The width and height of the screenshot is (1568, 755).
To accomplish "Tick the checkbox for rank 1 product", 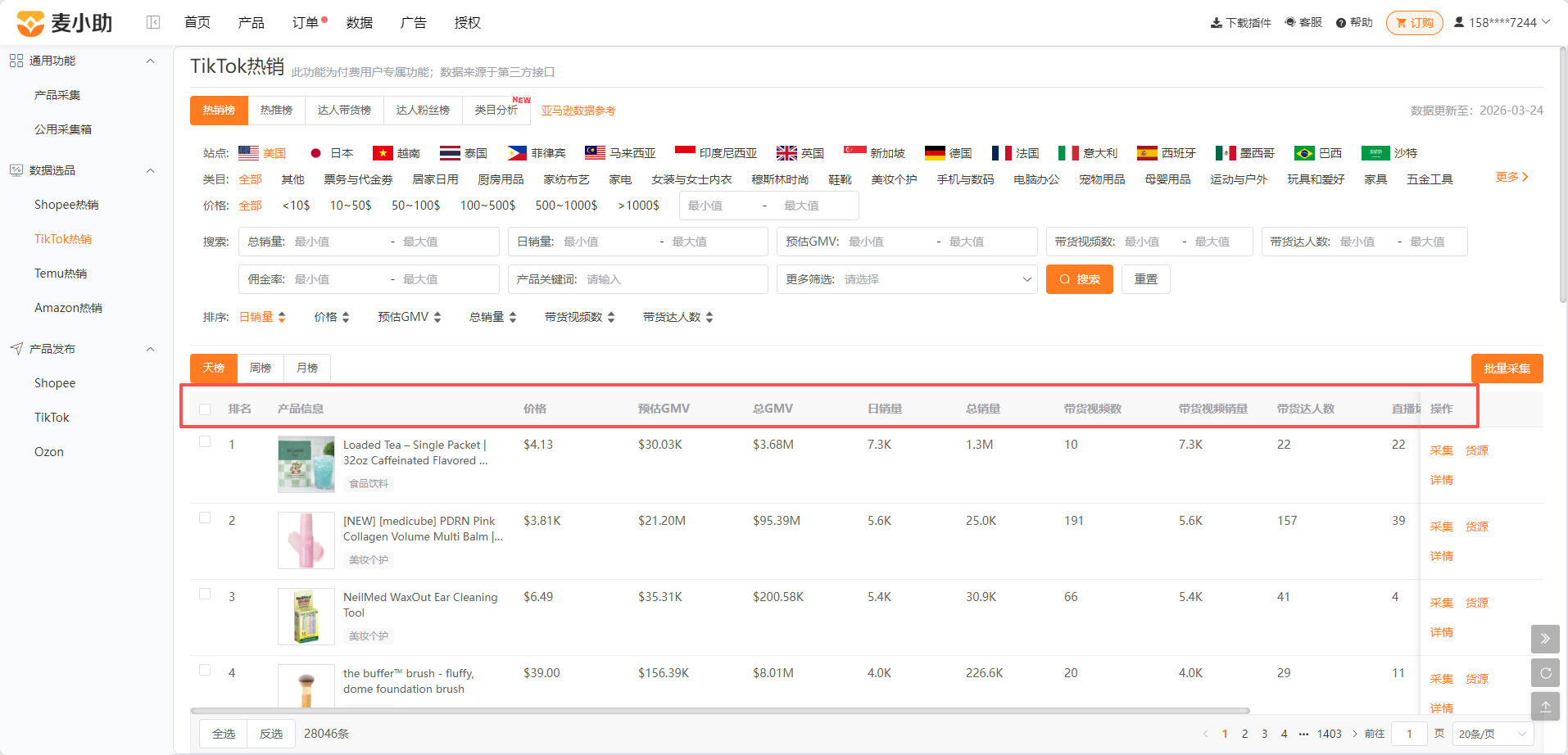I will [205, 442].
